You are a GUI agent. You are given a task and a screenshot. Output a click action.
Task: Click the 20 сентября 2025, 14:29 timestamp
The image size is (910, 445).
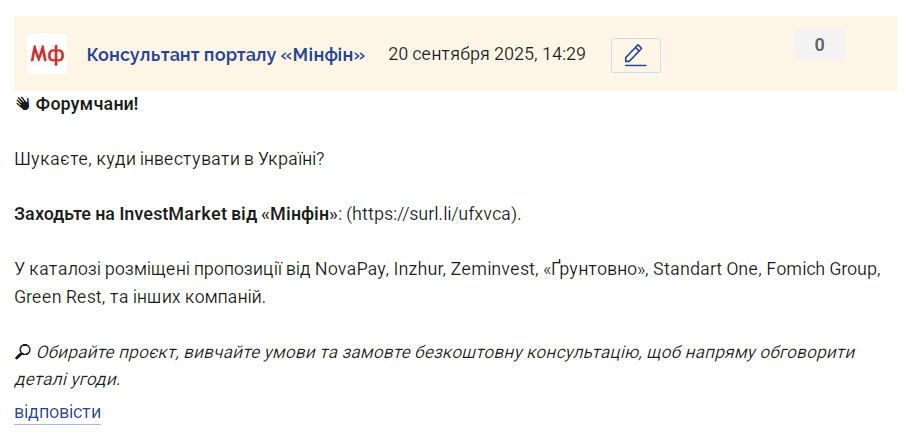pos(487,55)
